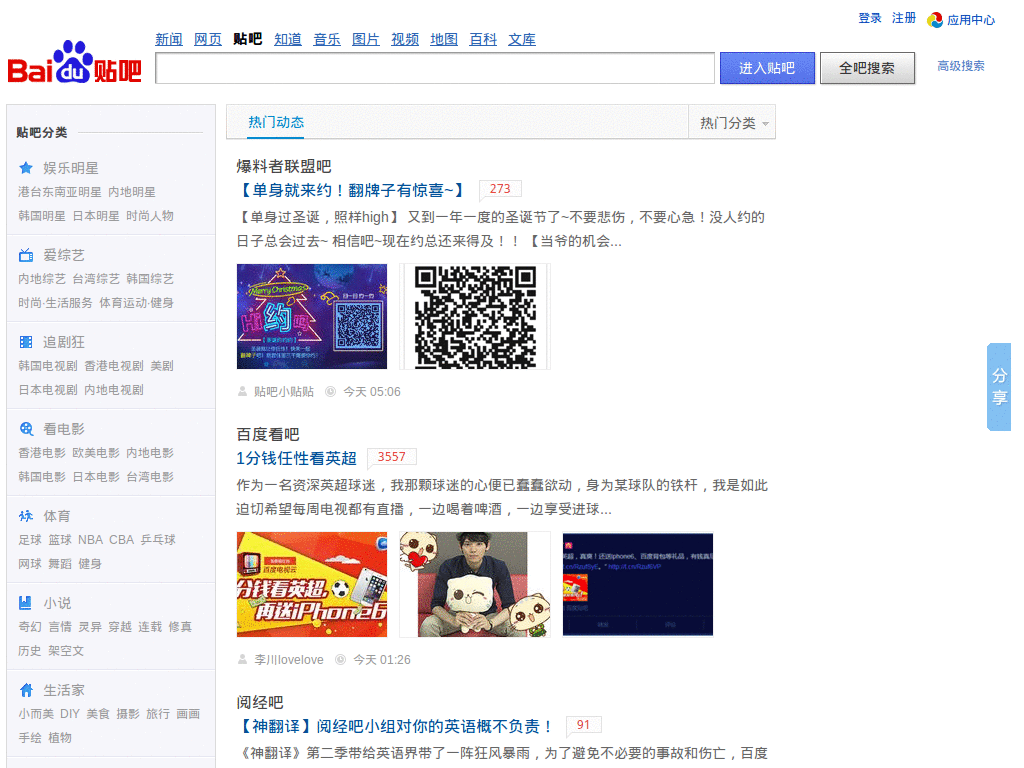The image size is (1024, 768).
Task: Open the 网页 navigation link
Action: click(x=208, y=39)
